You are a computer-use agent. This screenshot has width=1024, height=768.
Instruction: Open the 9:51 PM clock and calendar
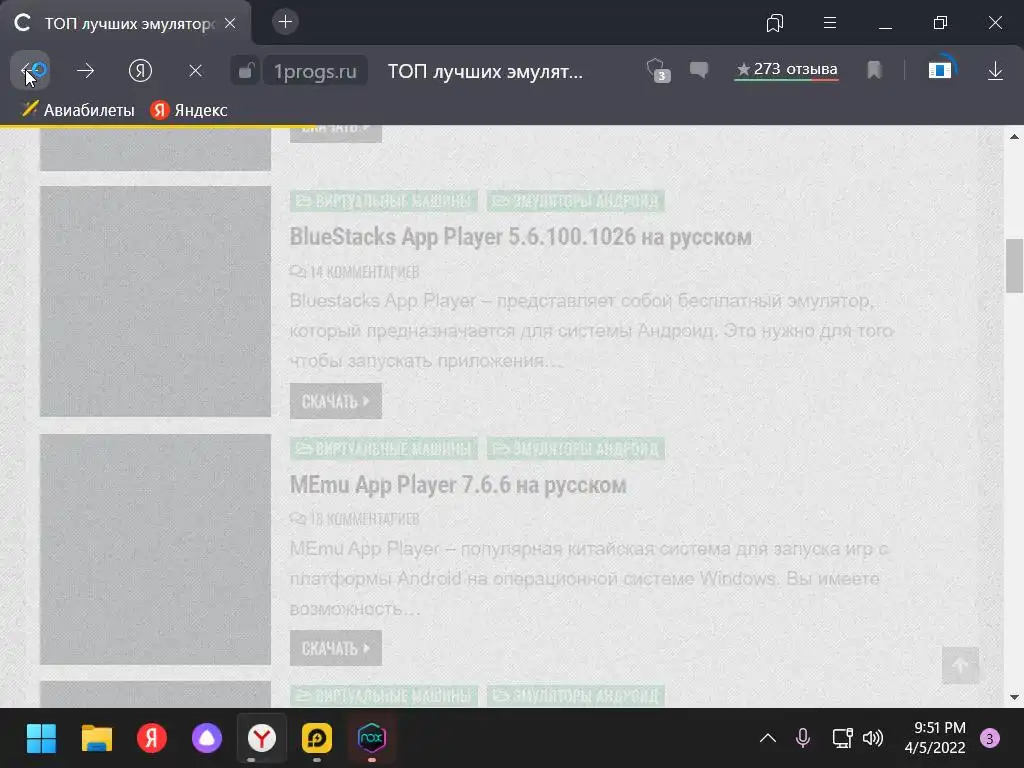(935, 738)
